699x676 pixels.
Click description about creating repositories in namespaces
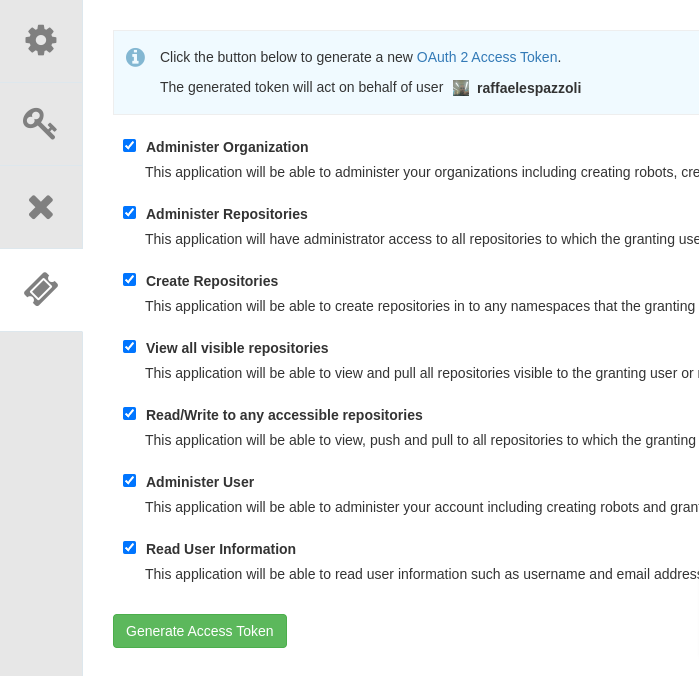point(420,306)
